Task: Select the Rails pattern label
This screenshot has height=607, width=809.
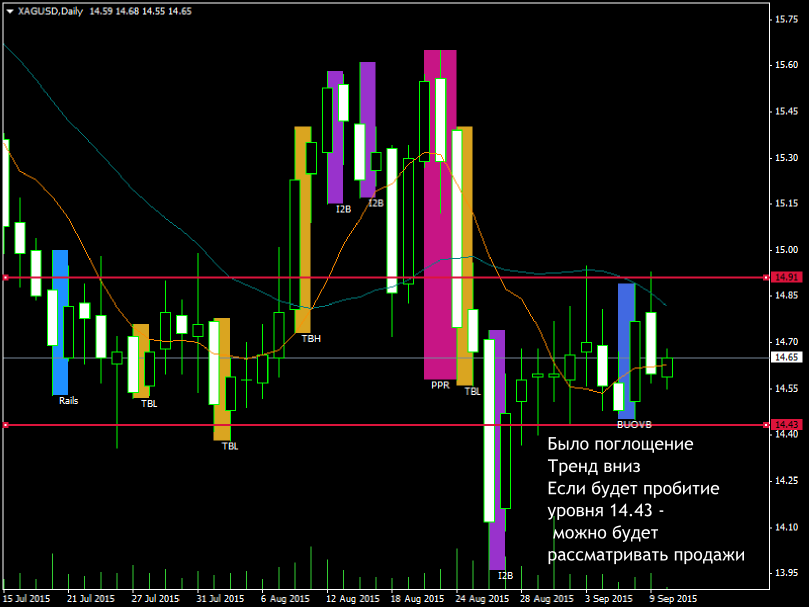Action: tap(68, 401)
